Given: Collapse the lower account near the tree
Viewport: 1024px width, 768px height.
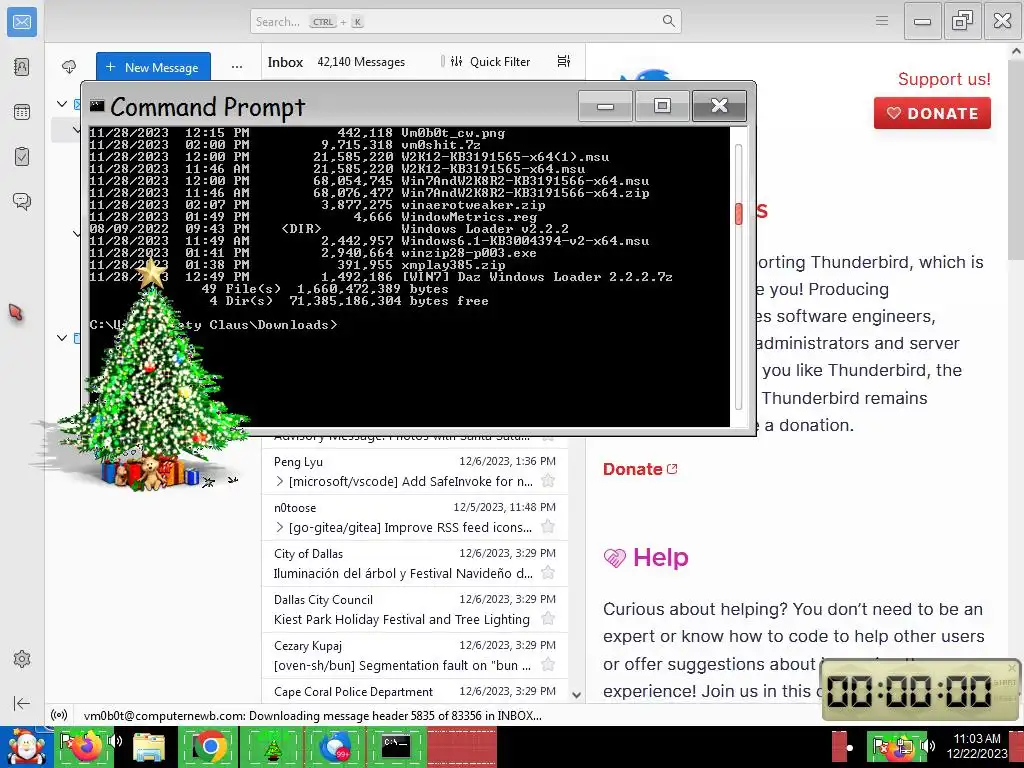Looking at the screenshot, I should point(62,338).
